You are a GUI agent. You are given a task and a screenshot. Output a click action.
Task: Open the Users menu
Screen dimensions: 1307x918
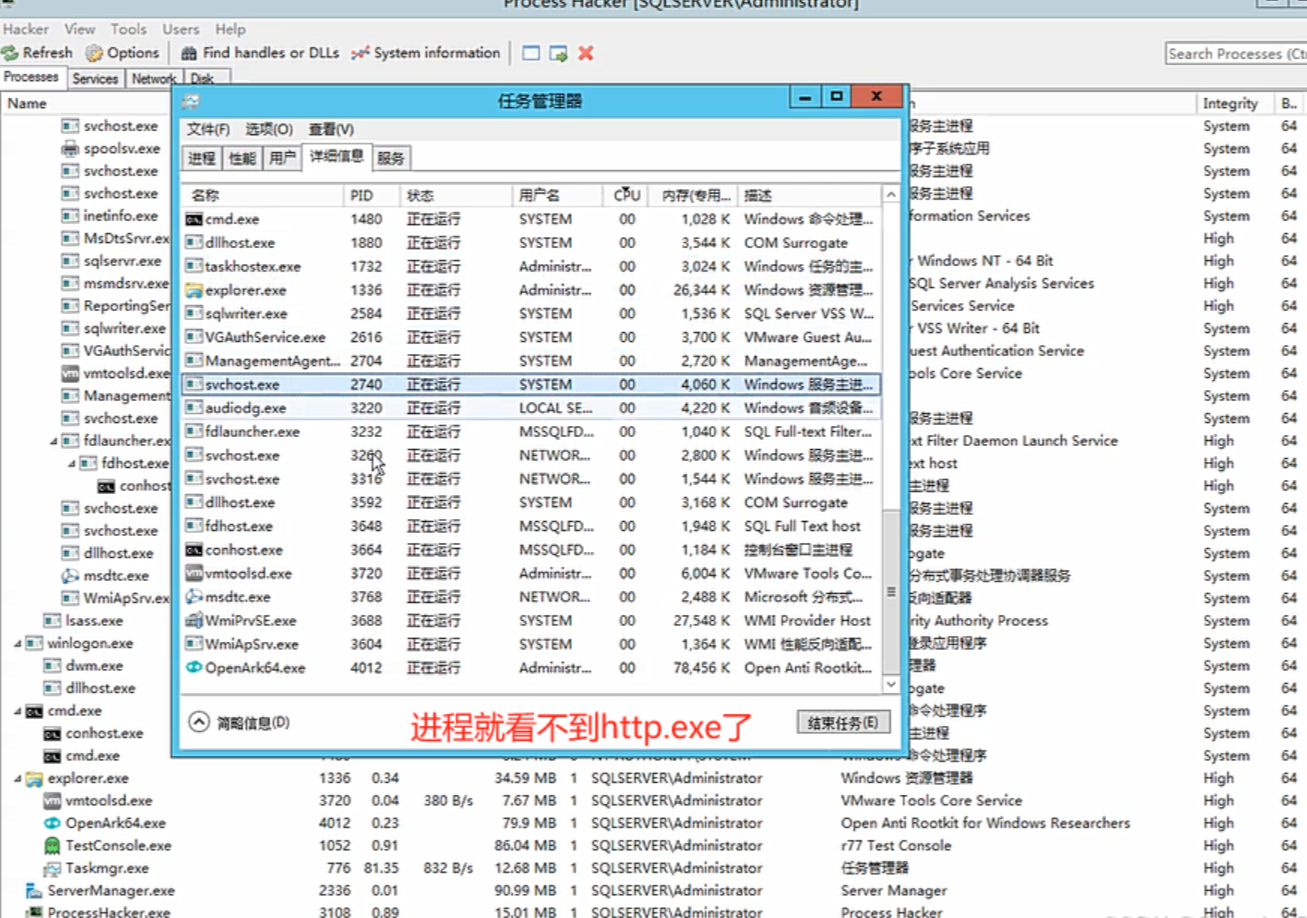(x=181, y=29)
